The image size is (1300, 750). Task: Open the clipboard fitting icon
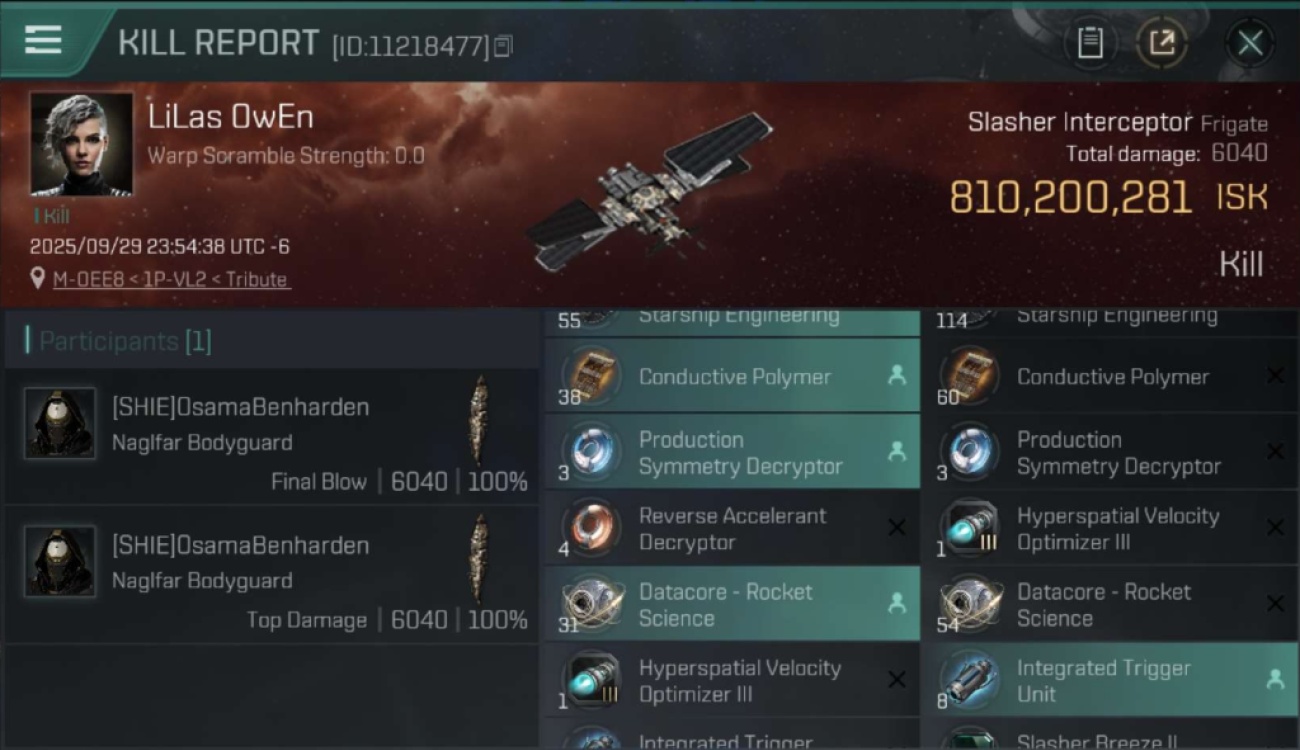(1090, 42)
